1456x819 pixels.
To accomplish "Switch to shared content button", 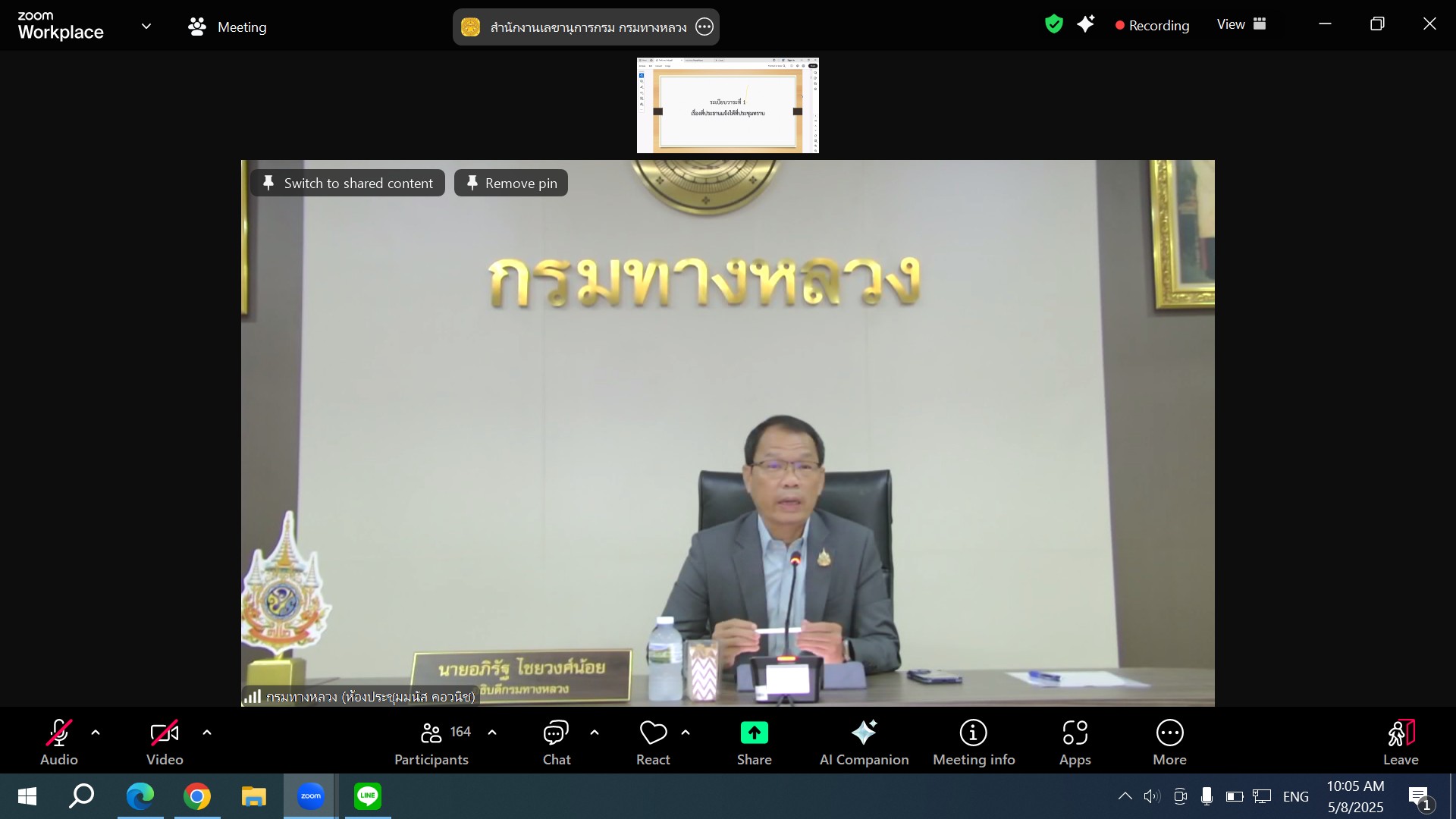I will coord(348,184).
